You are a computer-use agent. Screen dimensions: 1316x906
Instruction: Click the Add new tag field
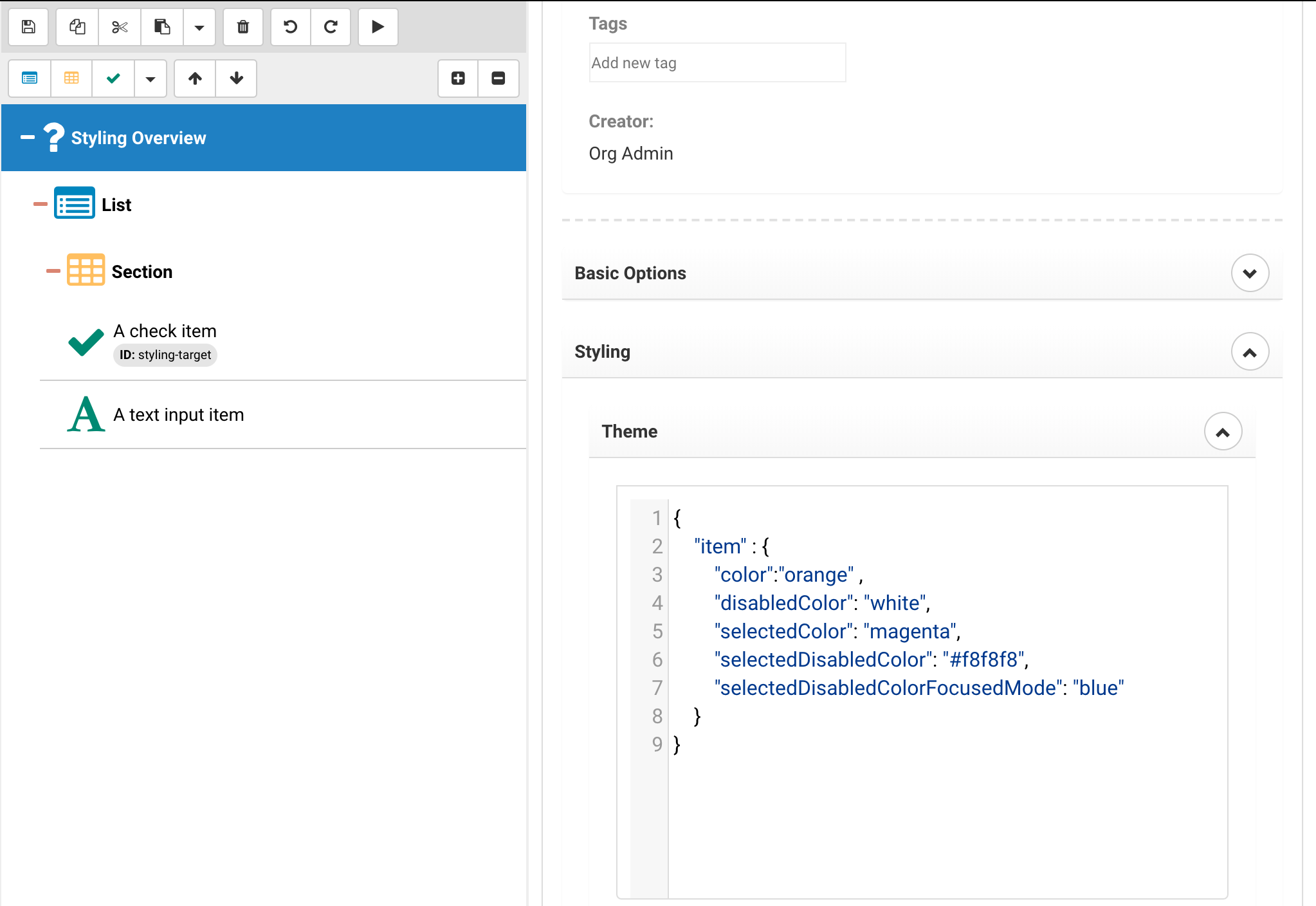point(717,63)
